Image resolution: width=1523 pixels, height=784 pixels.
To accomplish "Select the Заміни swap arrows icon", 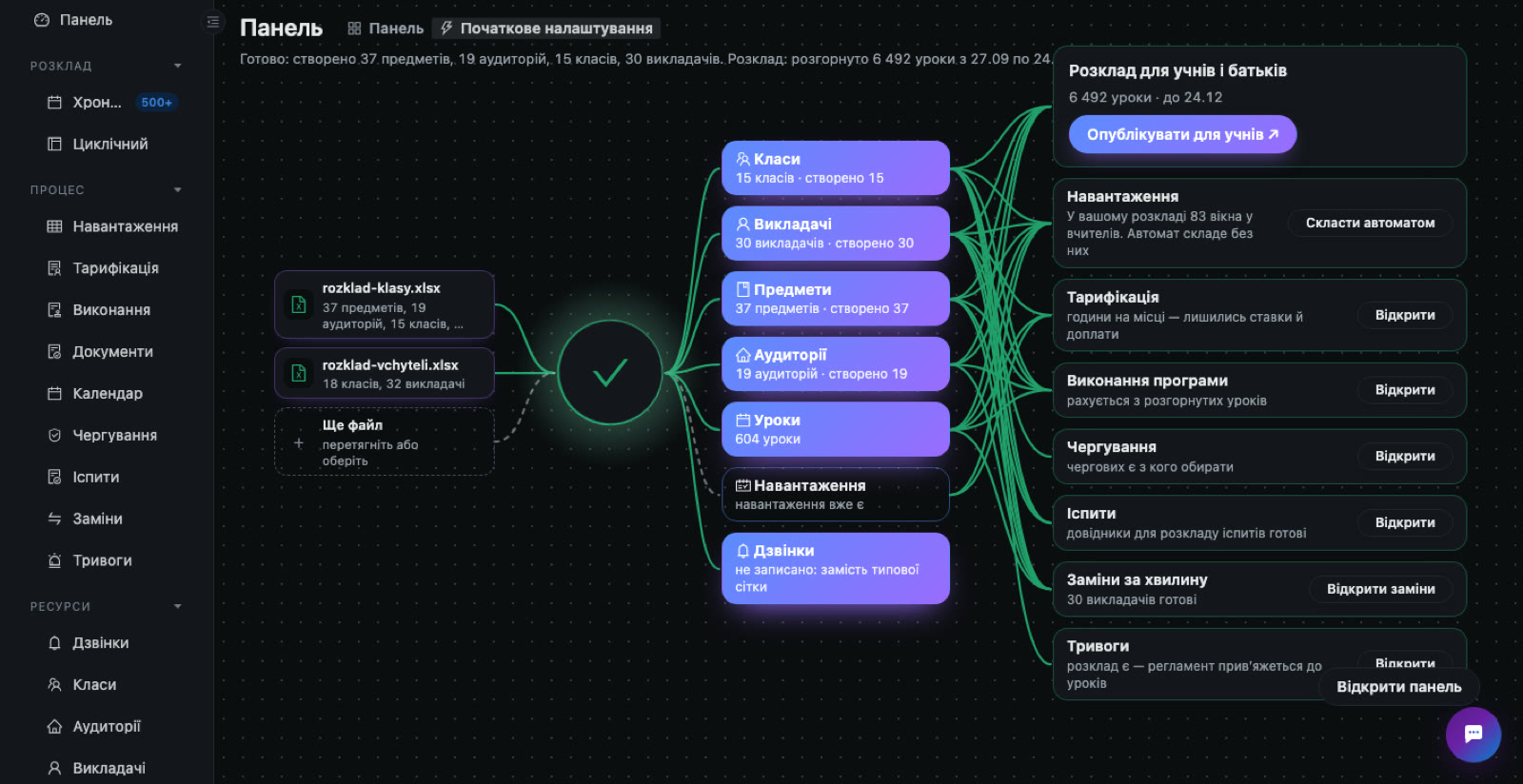I will (54, 519).
